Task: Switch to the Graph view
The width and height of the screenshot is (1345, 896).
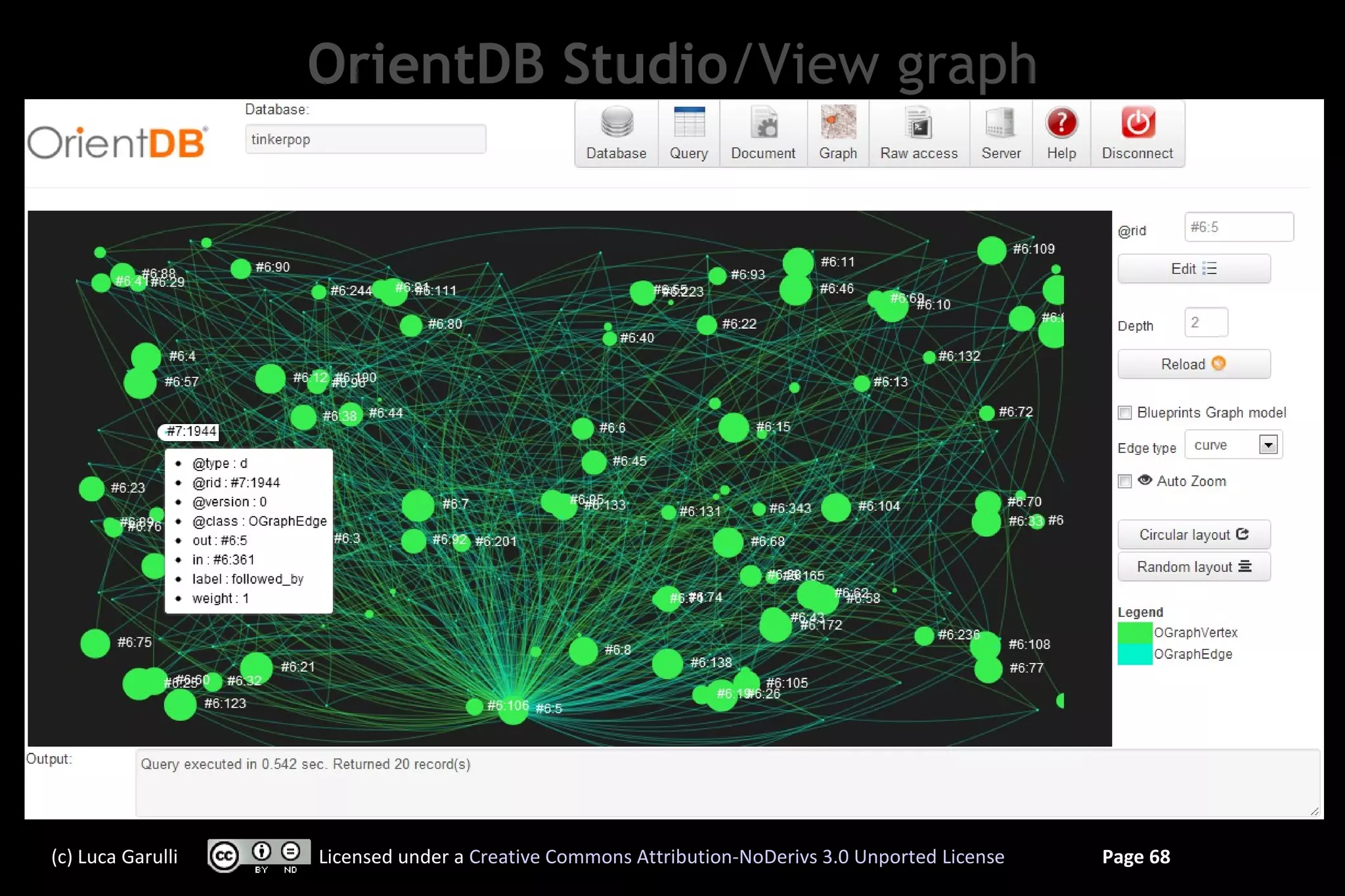Action: [x=838, y=134]
